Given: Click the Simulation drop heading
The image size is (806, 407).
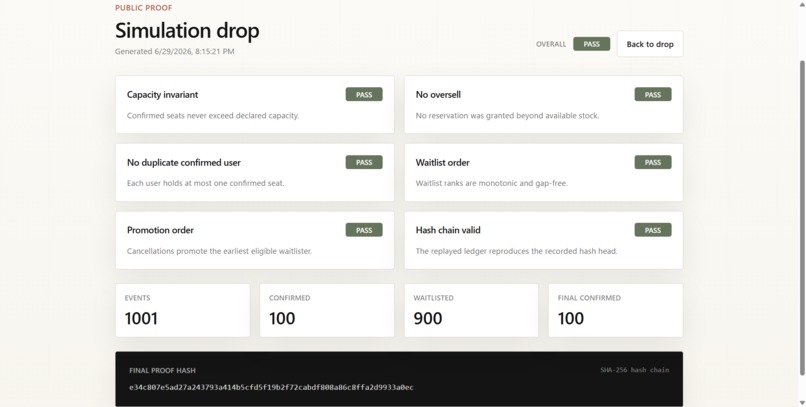Looking at the screenshot, I should click(x=187, y=31).
